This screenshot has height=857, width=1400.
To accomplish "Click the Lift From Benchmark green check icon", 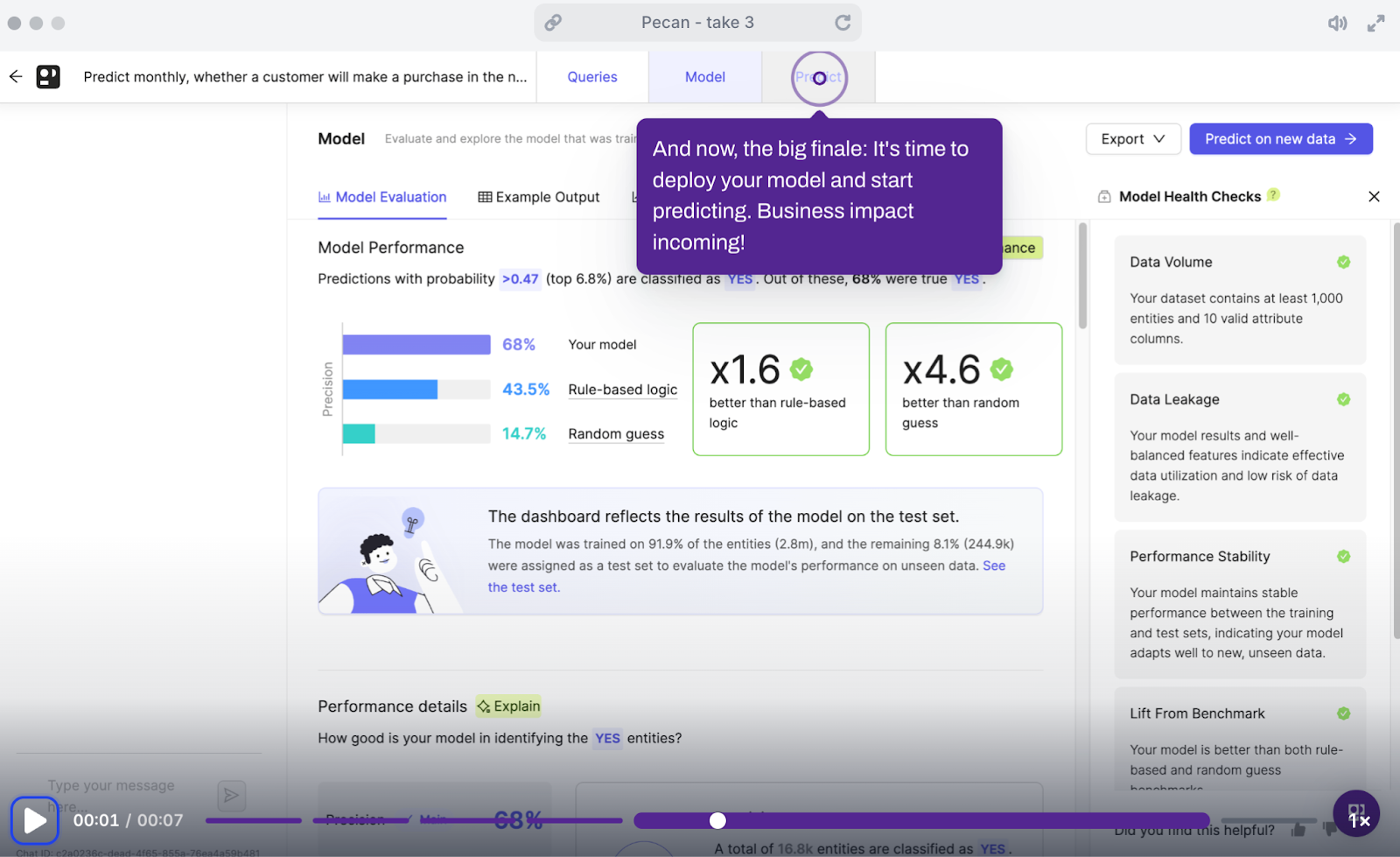I will [x=1343, y=713].
